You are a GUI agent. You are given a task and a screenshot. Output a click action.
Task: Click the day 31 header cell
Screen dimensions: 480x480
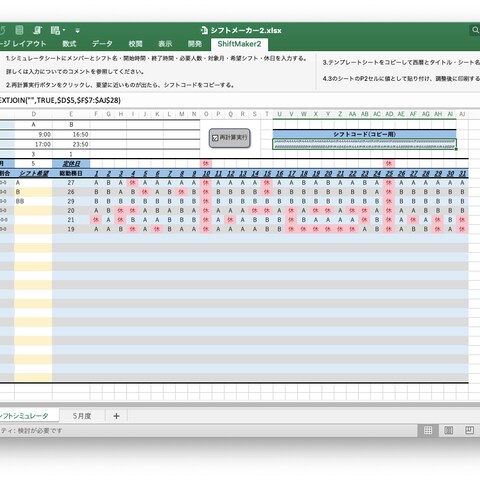462,173
